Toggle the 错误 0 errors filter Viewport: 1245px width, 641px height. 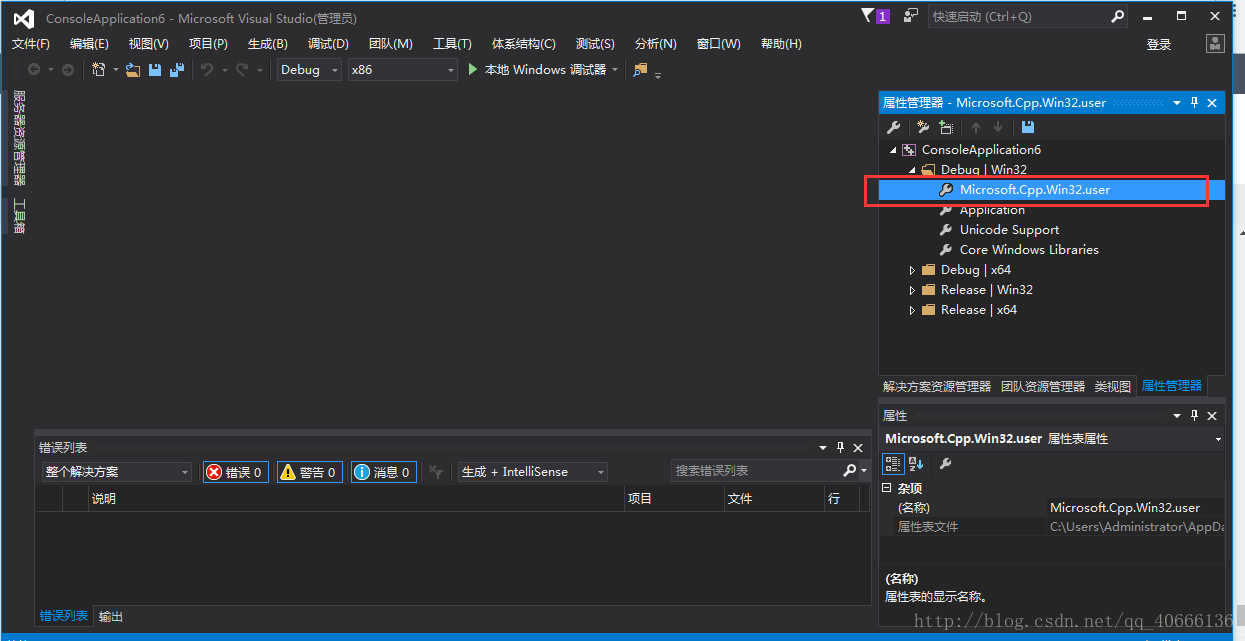[236, 472]
